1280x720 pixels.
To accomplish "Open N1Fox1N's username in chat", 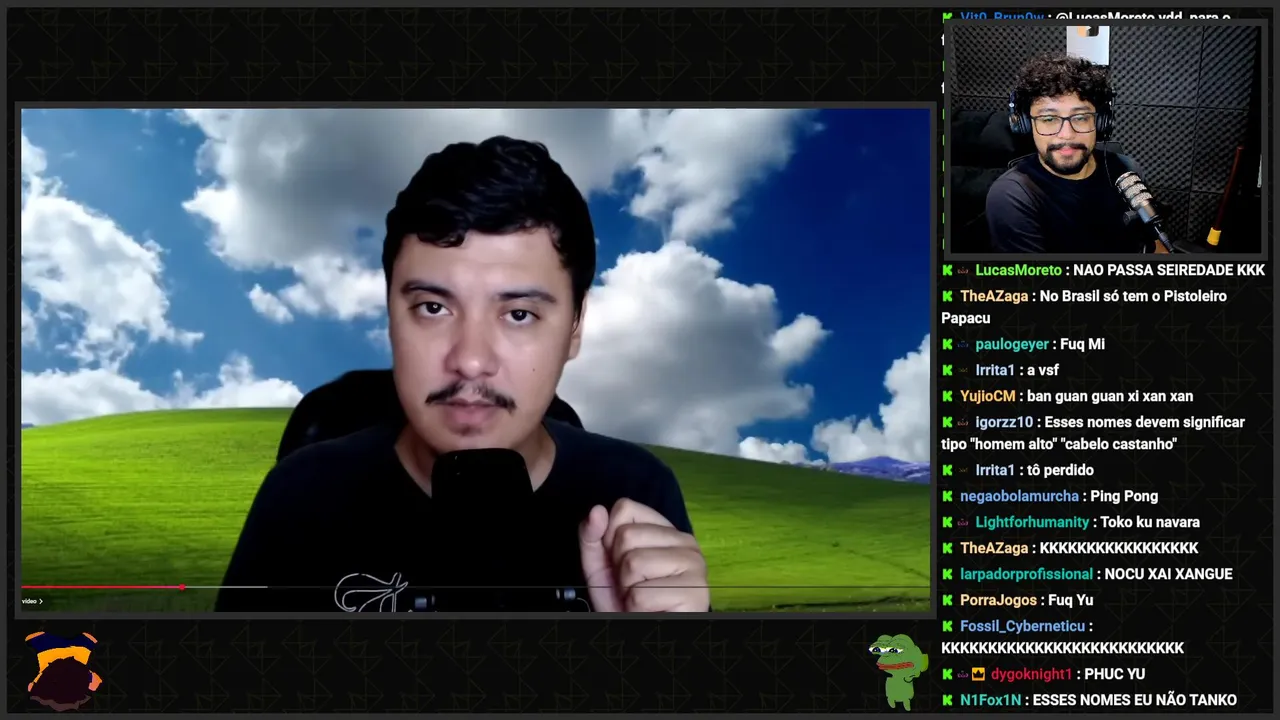I will tap(991, 700).
